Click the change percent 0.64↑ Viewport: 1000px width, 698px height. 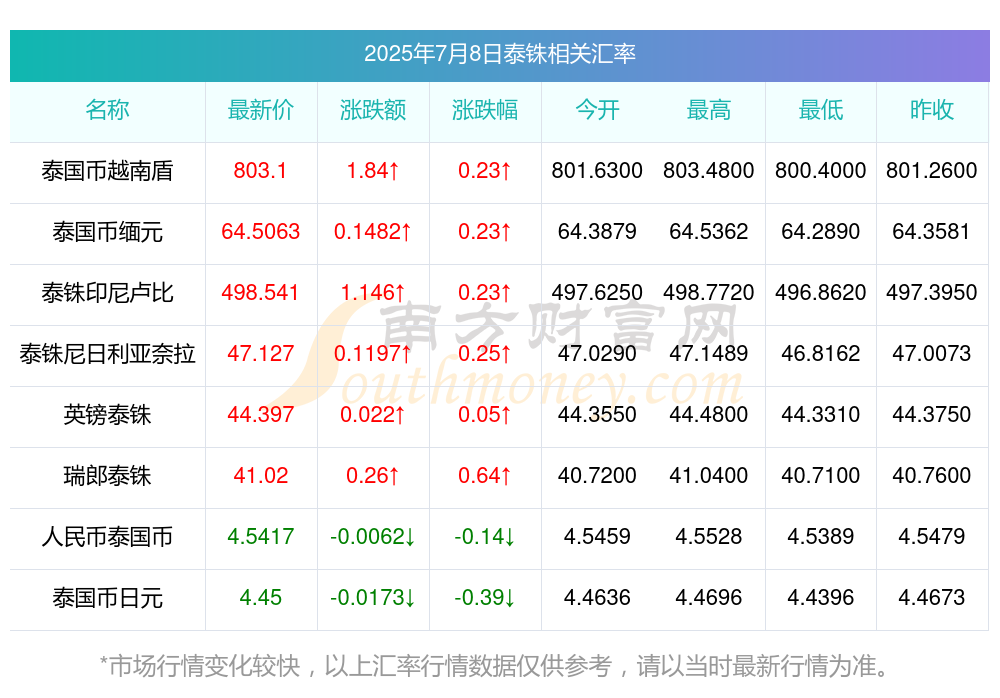[485, 475]
